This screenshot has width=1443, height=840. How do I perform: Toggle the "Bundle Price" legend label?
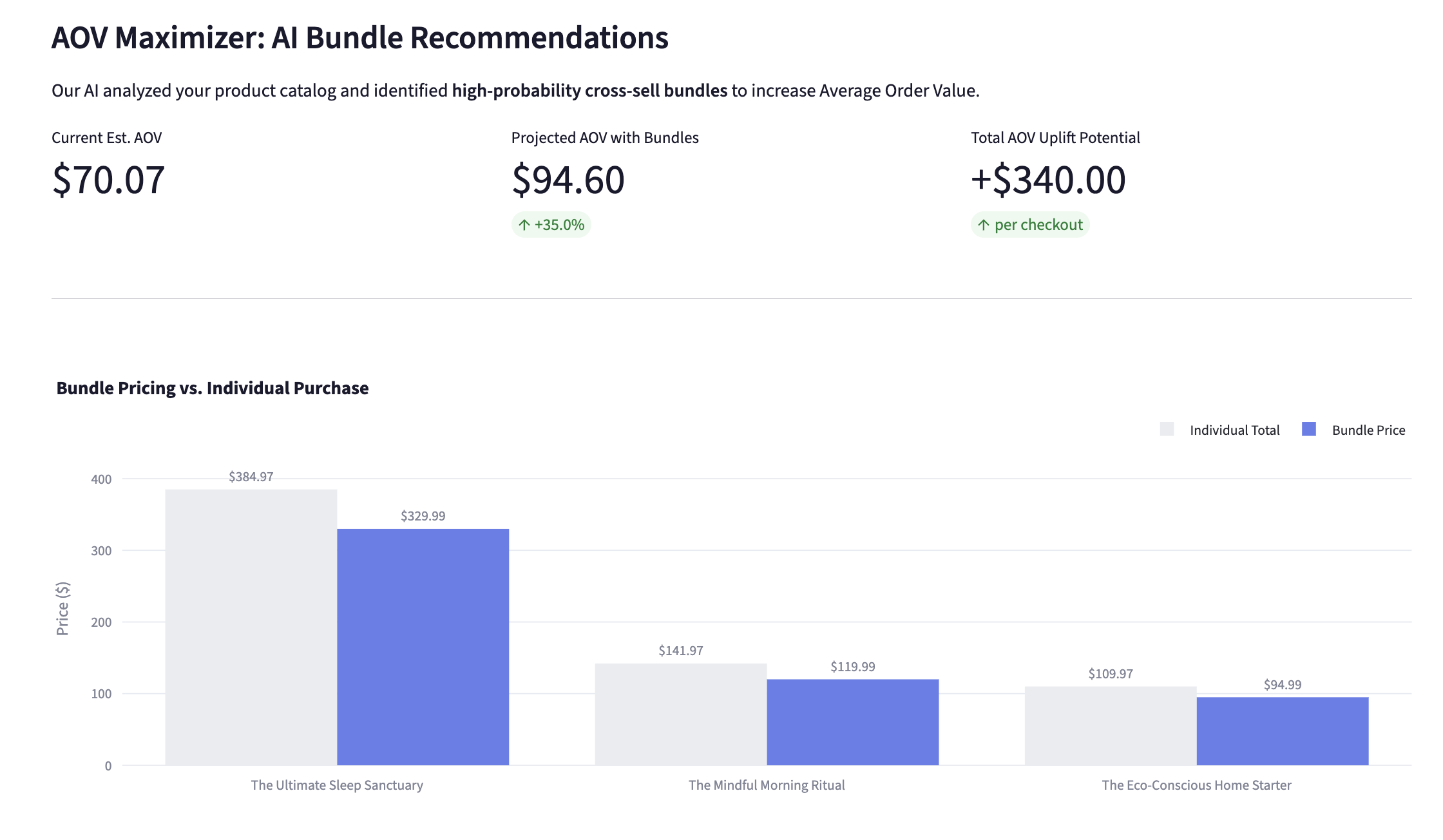tap(1368, 430)
